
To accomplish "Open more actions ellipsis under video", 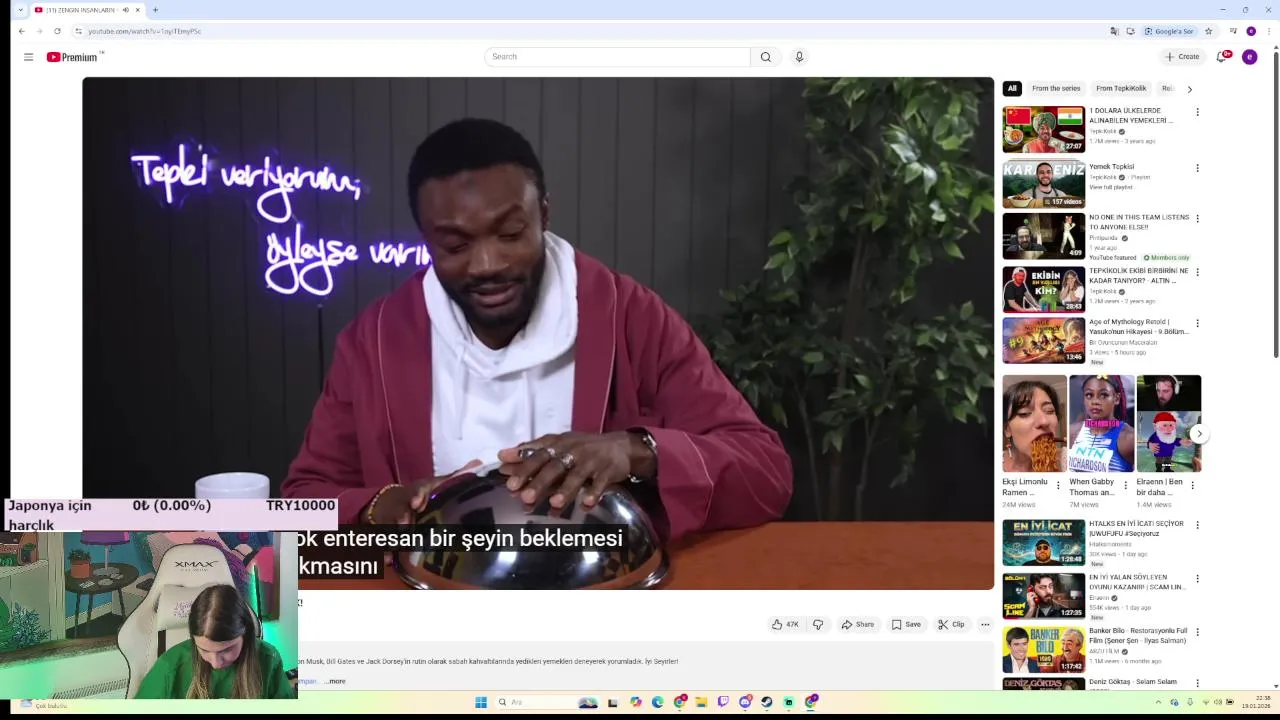I will 985,624.
